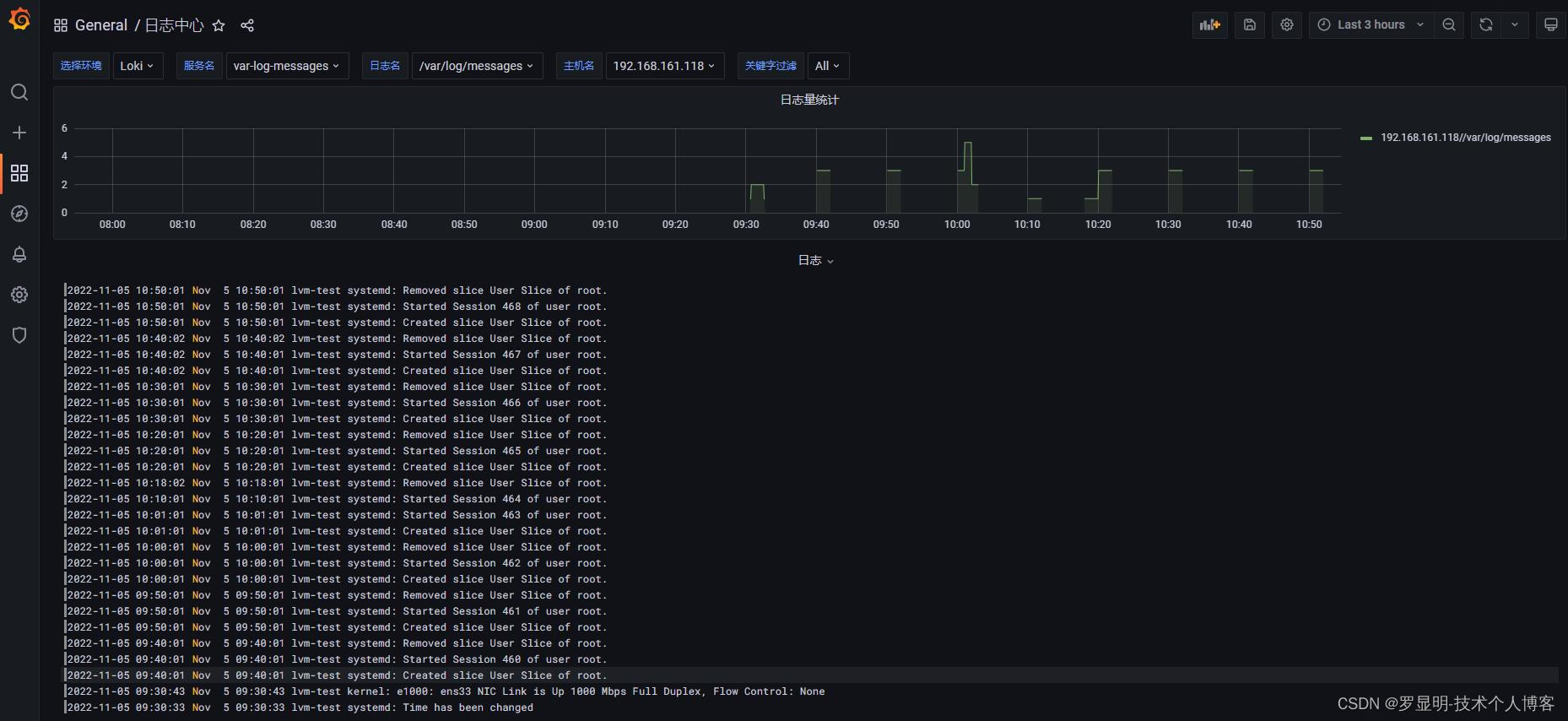Click the 主机名 variable label
Image resolution: width=1568 pixels, height=721 pixels.
(x=579, y=66)
